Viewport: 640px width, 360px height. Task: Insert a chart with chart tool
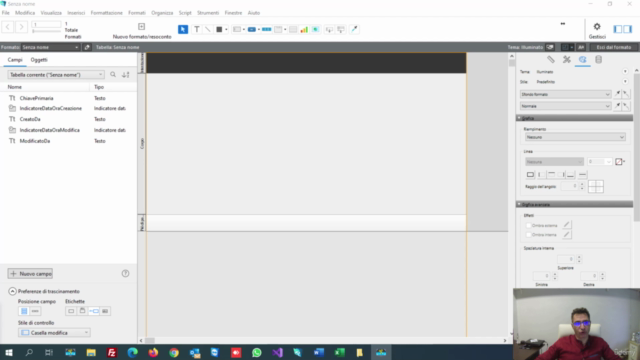click(304, 29)
